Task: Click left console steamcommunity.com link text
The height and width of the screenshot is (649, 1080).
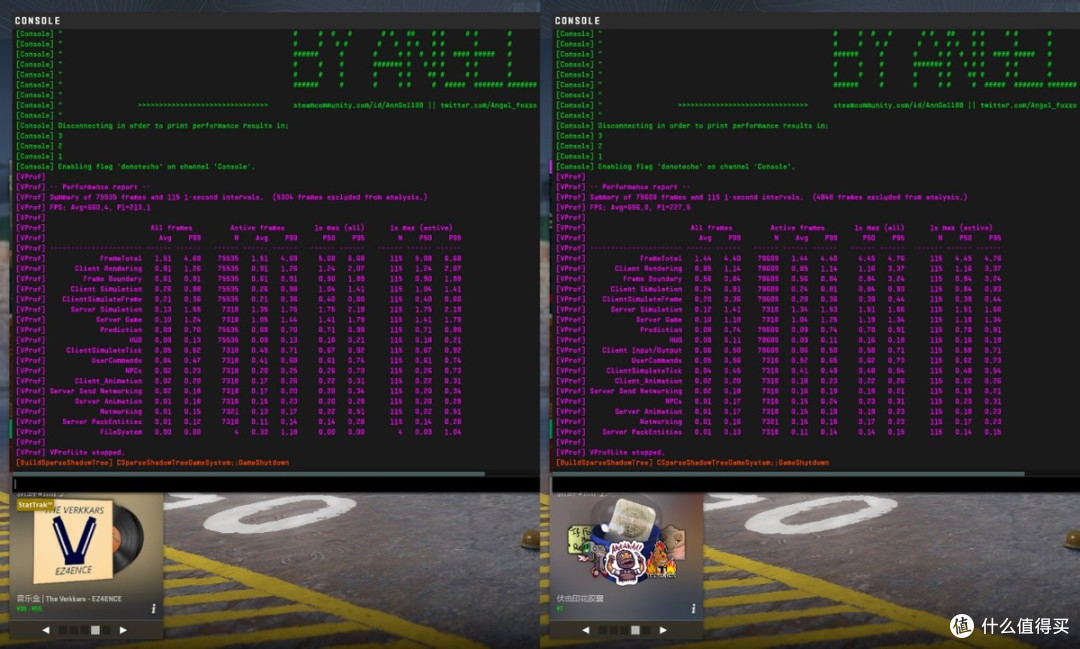Action: (358, 105)
